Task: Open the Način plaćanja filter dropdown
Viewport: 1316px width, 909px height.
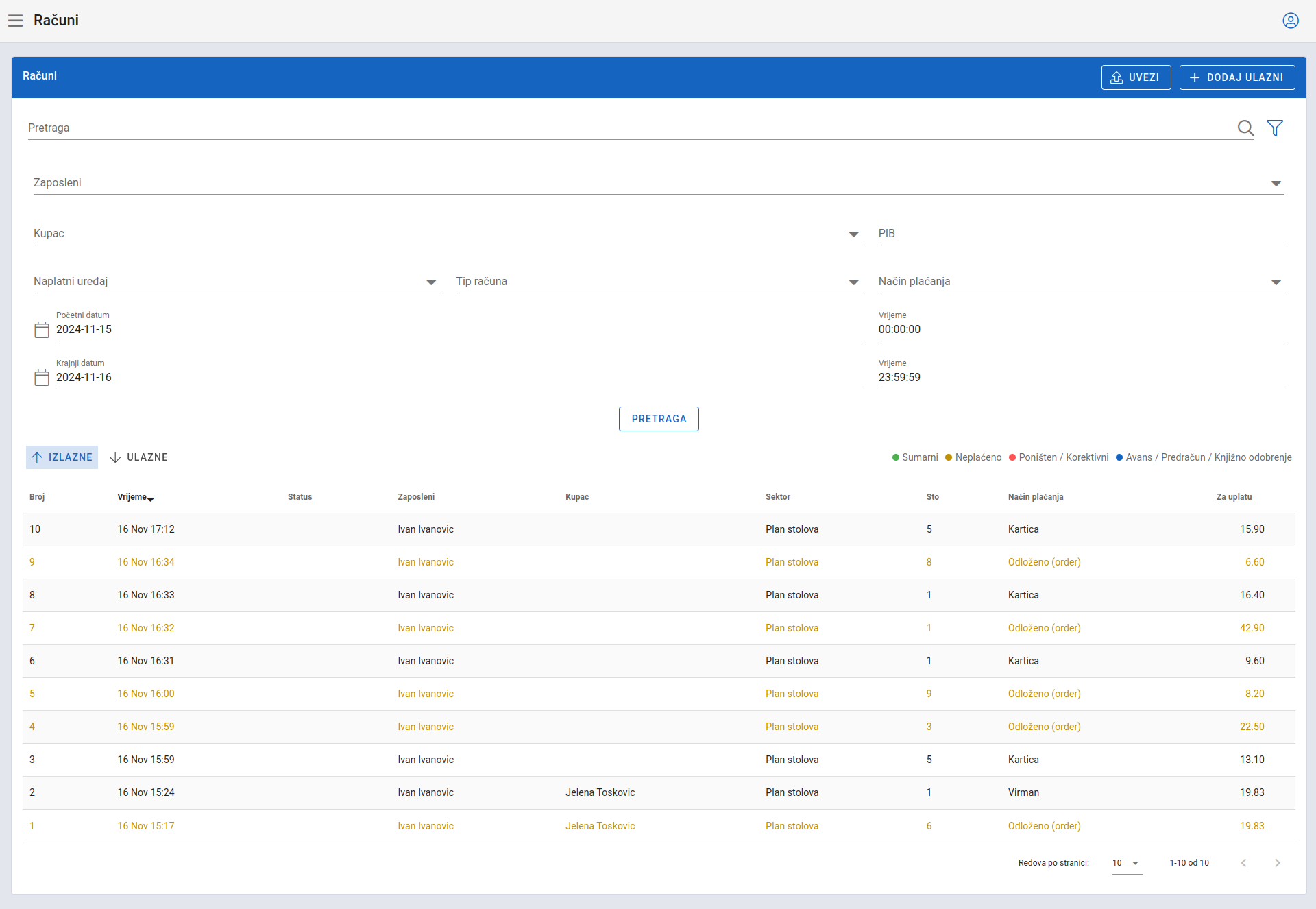Action: click(1082, 282)
